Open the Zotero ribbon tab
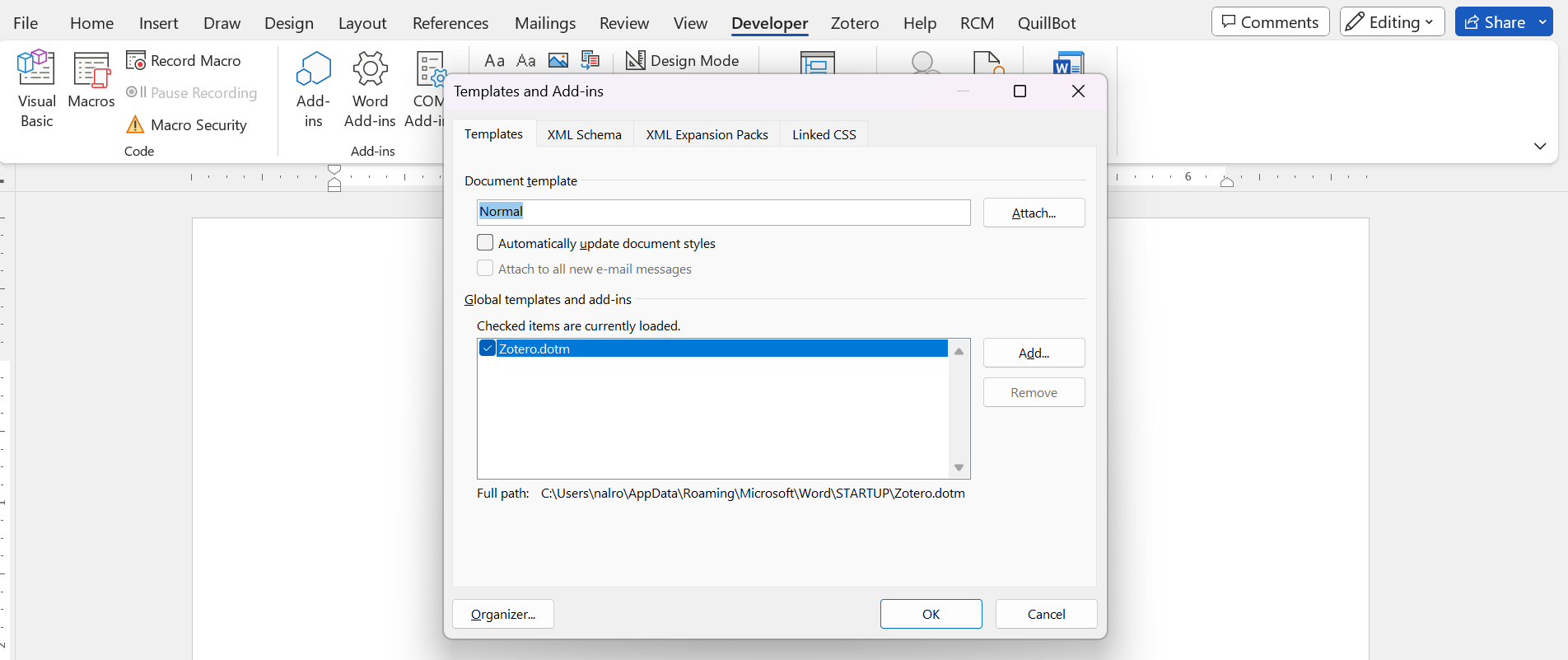This screenshot has height=660, width=1568. 855,23
